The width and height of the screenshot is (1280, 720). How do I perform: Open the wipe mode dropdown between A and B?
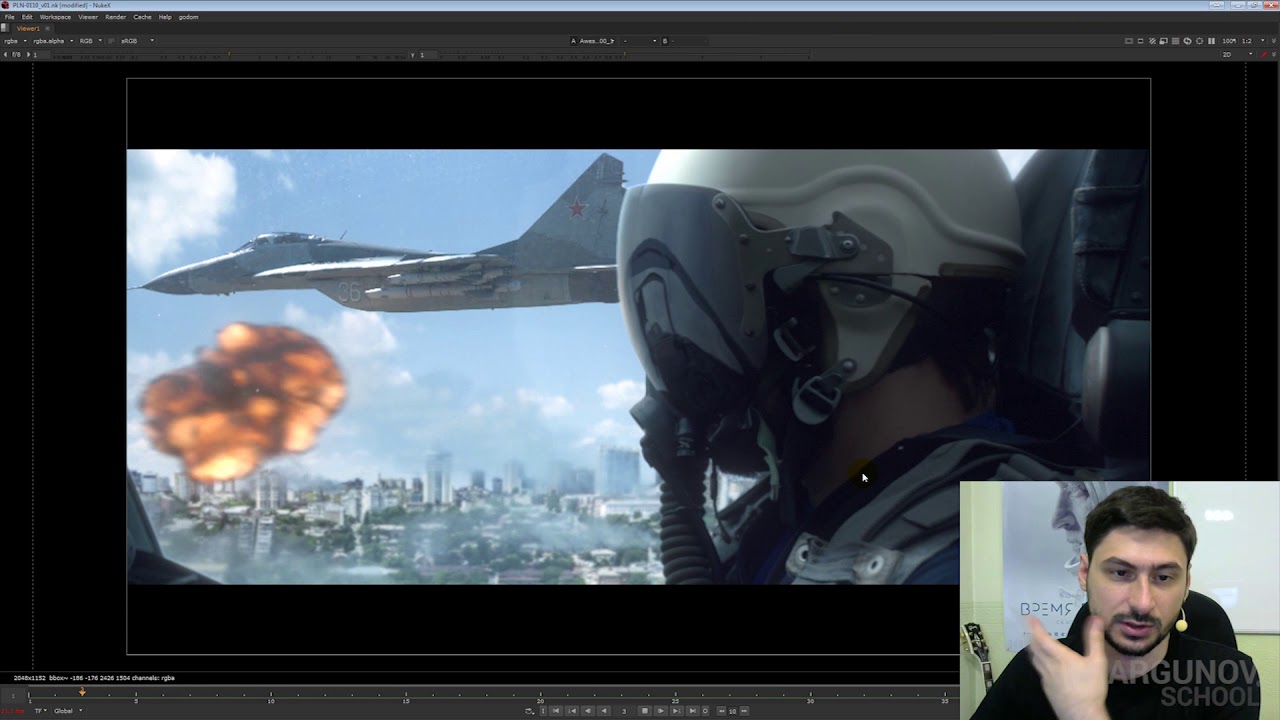640,41
